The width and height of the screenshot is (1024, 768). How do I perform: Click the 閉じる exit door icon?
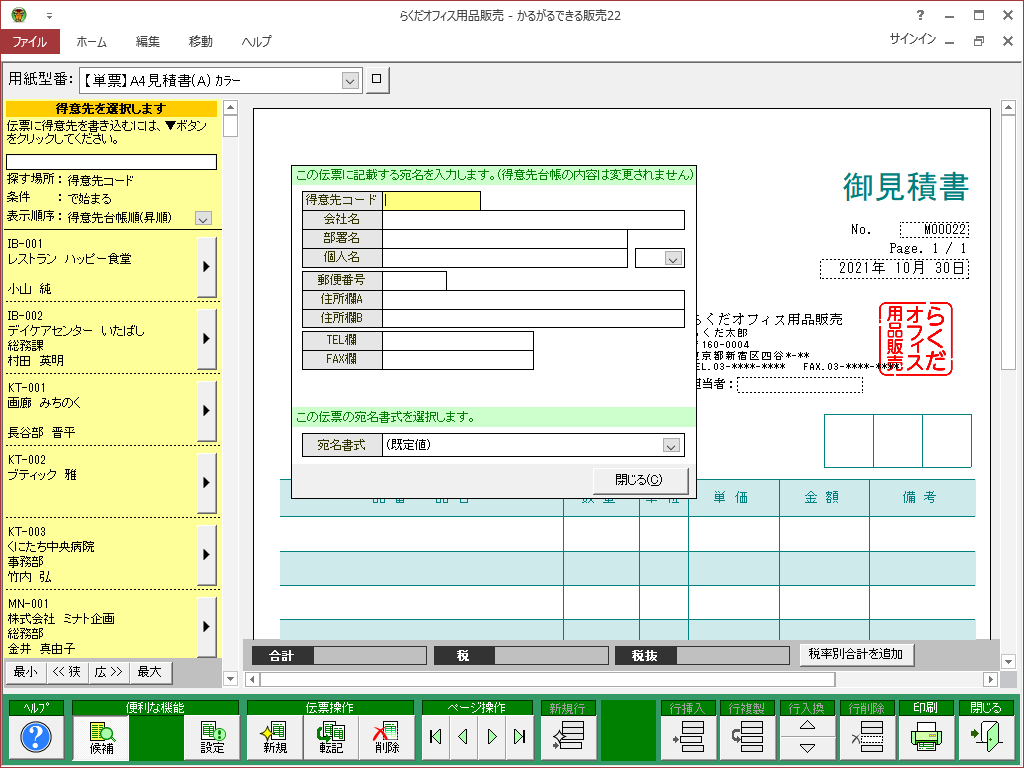pyautogui.click(x=985, y=737)
